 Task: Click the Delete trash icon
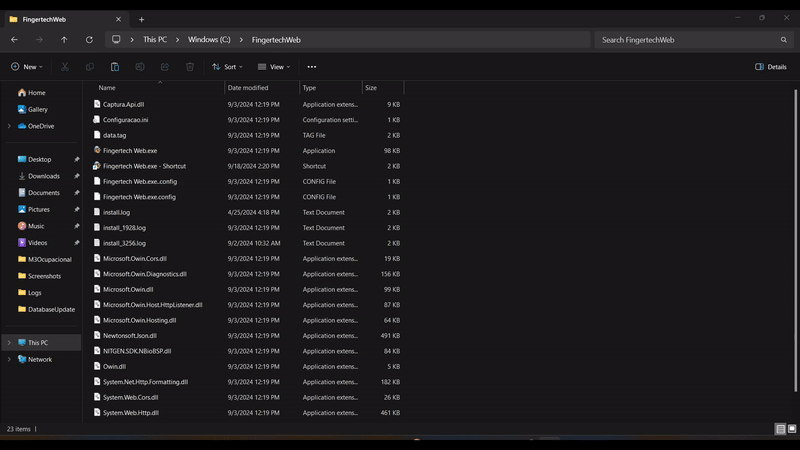190,67
